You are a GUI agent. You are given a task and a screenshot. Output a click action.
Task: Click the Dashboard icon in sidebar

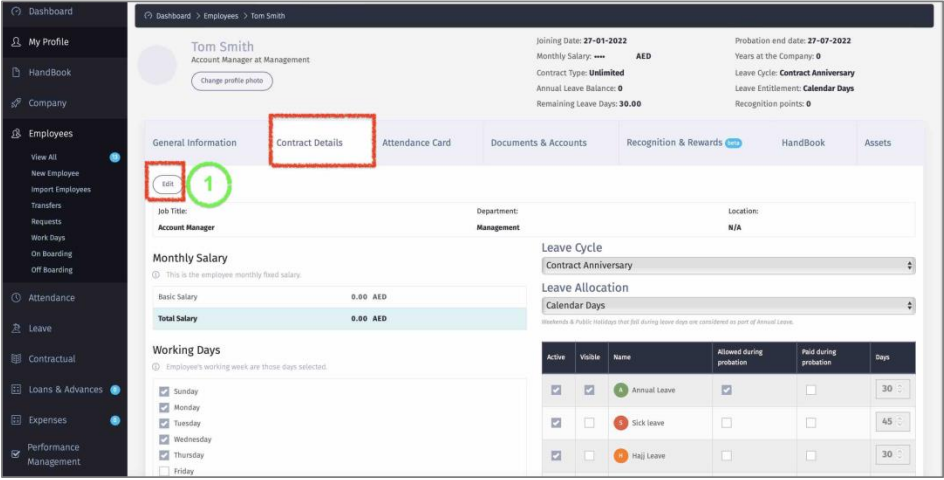[x=15, y=12]
